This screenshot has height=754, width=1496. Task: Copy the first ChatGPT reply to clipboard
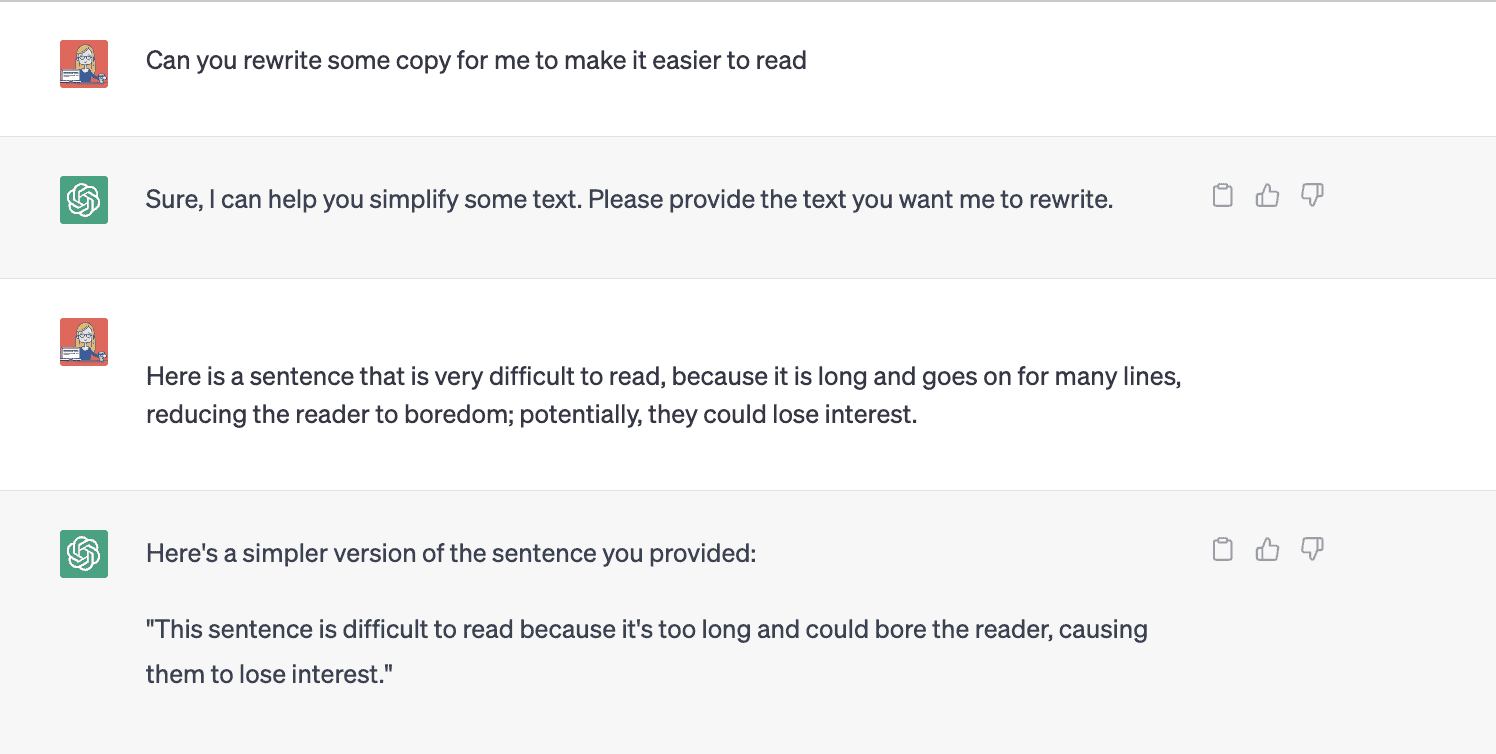click(x=1222, y=195)
